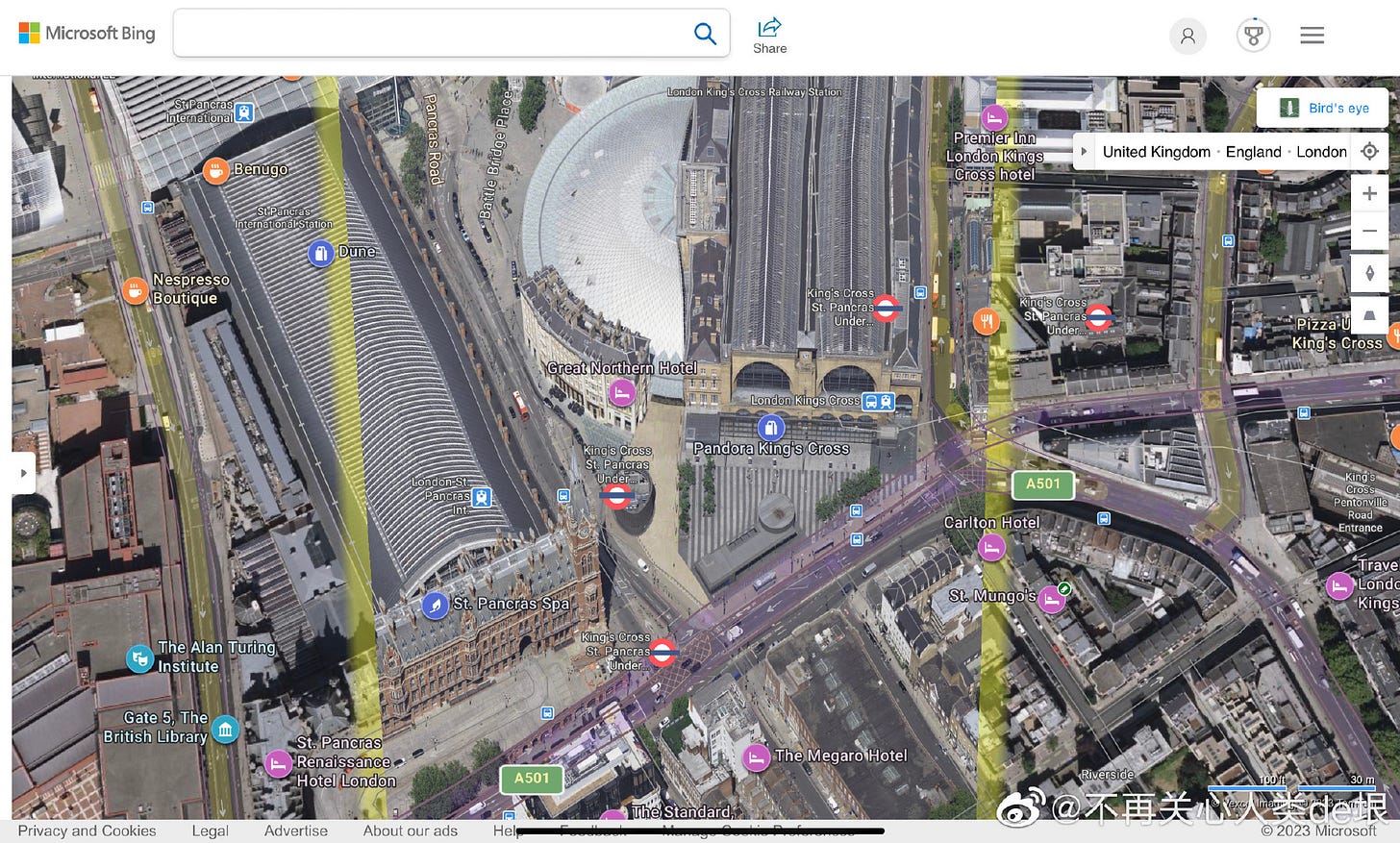Select the Nespresso Boutique marker
Screen dimensions: 1400x843
pos(135,289)
